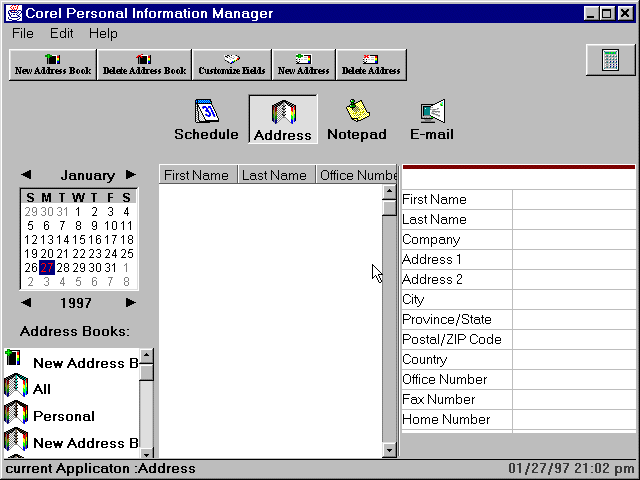This screenshot has width=640, height=480.
Task: Click Address Books list scroll down arrow
Action: click(x=146, y=453)
